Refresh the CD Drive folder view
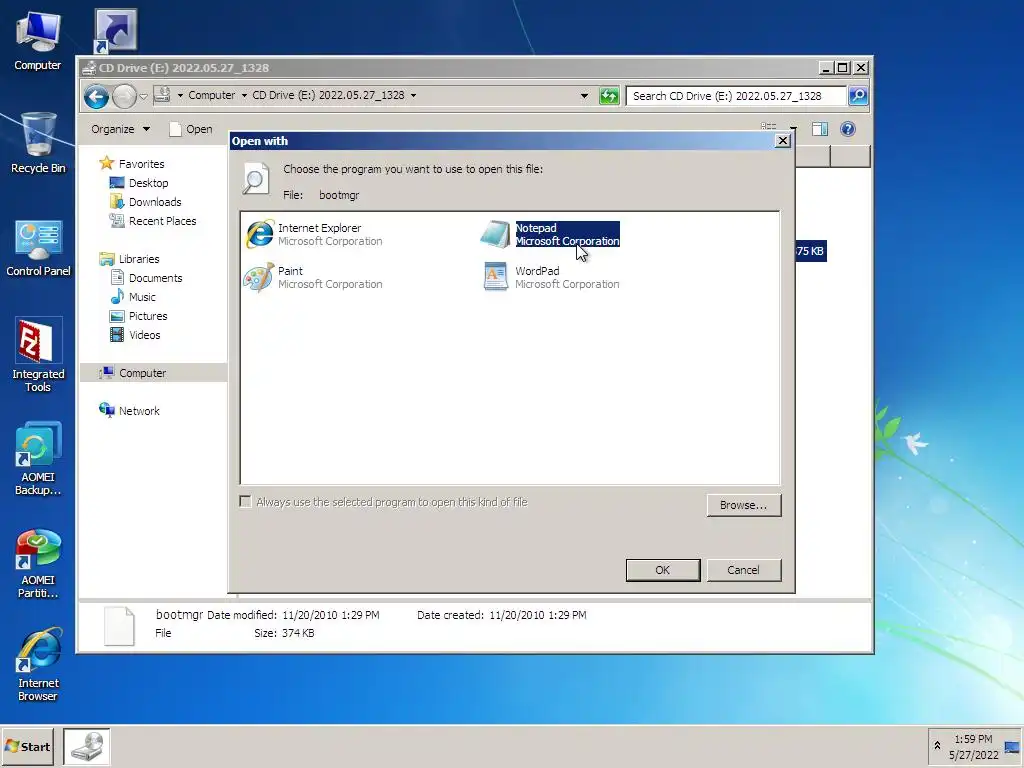Image resolution: width=1024 pixels, height=768 pixels. (x=609, y=96)
